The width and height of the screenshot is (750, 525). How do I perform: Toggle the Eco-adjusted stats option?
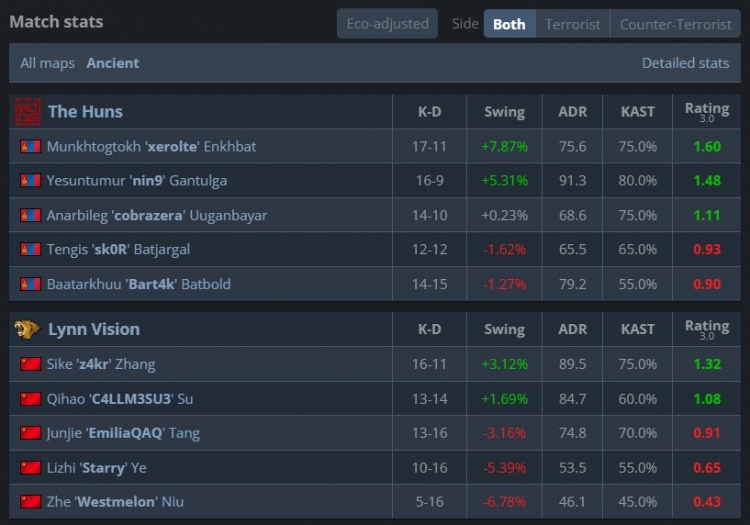coord(387,24)
